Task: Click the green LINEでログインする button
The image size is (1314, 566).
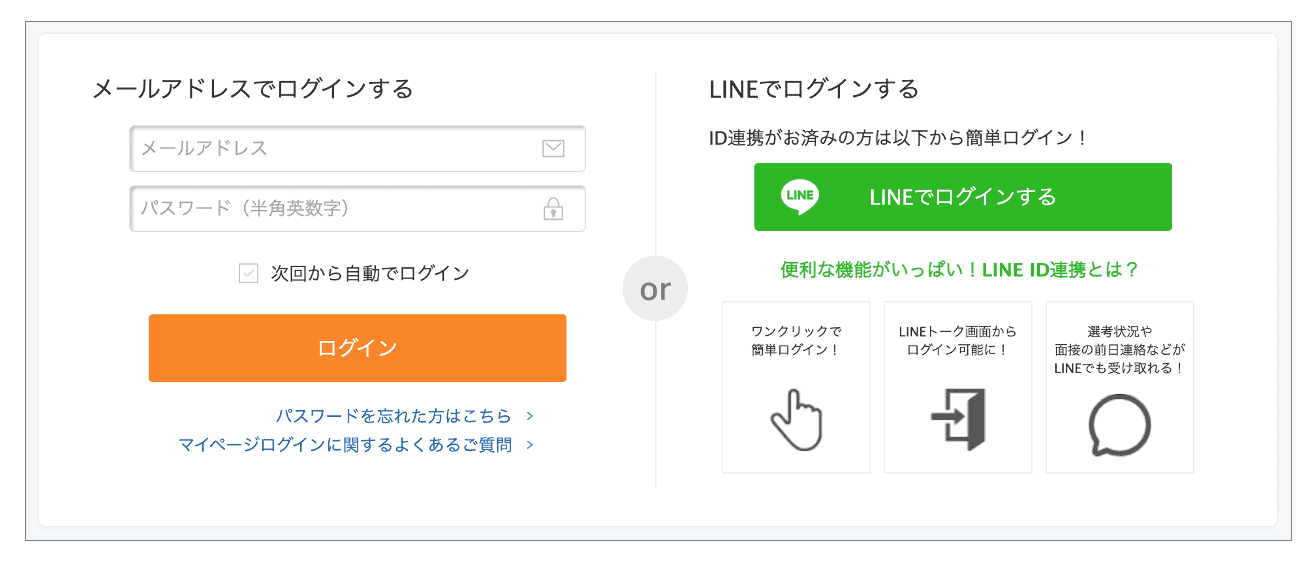Action: pos(963,197)
